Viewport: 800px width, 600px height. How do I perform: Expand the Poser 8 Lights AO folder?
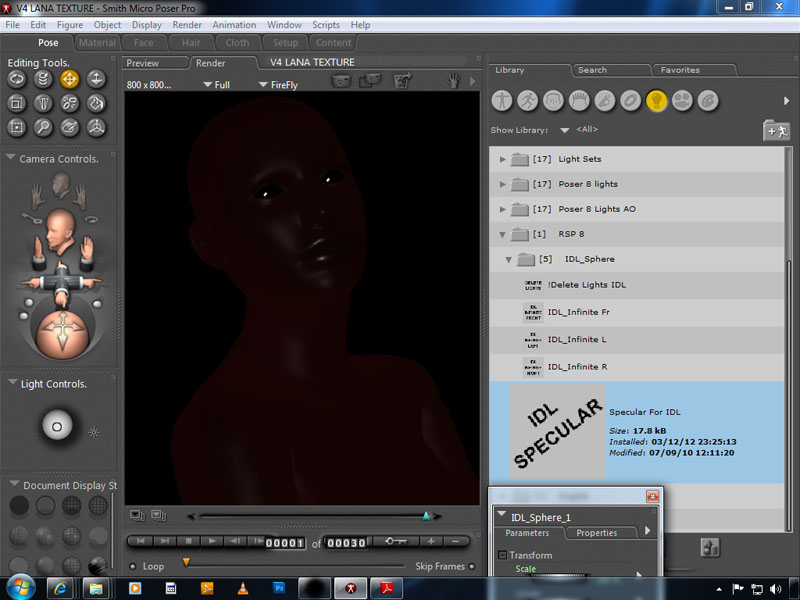tap(503, 209)
